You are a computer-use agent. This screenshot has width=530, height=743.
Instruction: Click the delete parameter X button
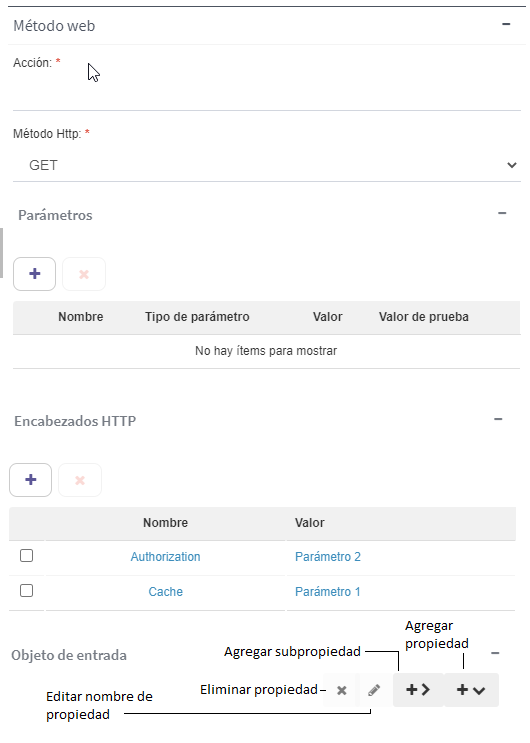84,274
